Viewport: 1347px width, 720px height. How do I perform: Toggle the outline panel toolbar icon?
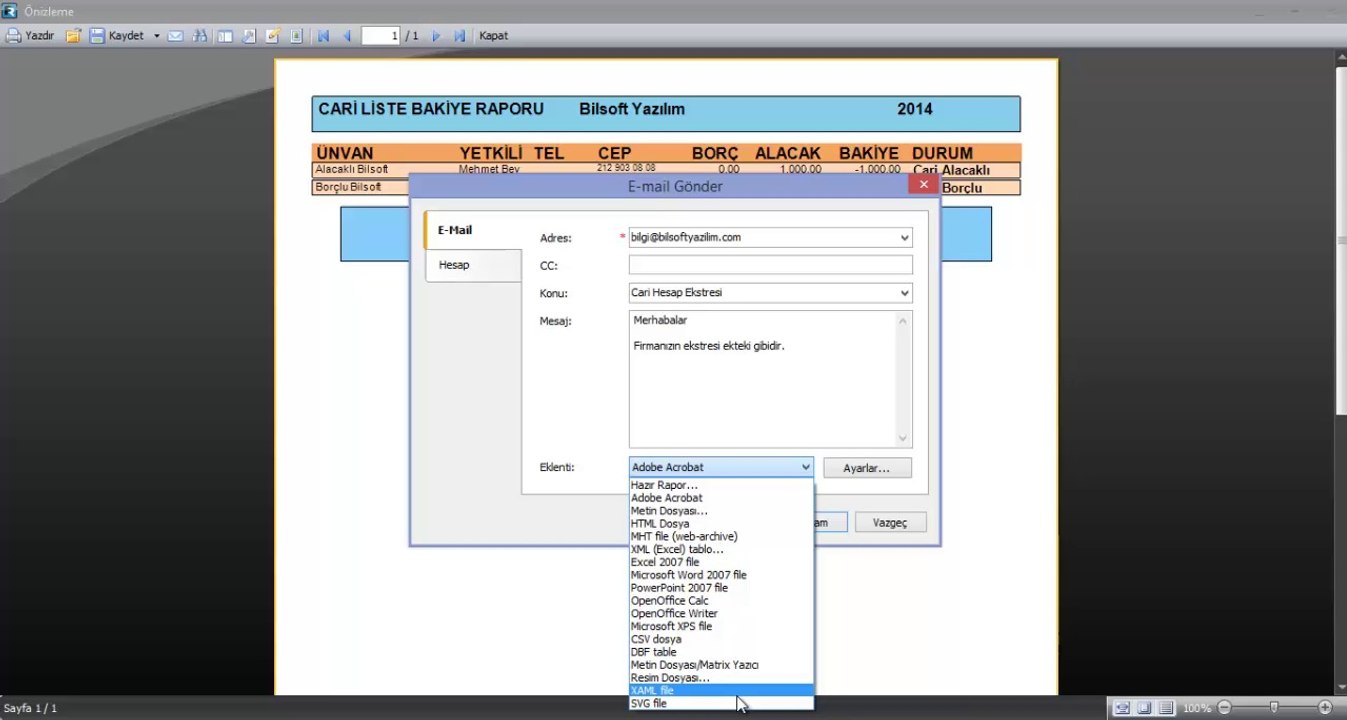225,36
